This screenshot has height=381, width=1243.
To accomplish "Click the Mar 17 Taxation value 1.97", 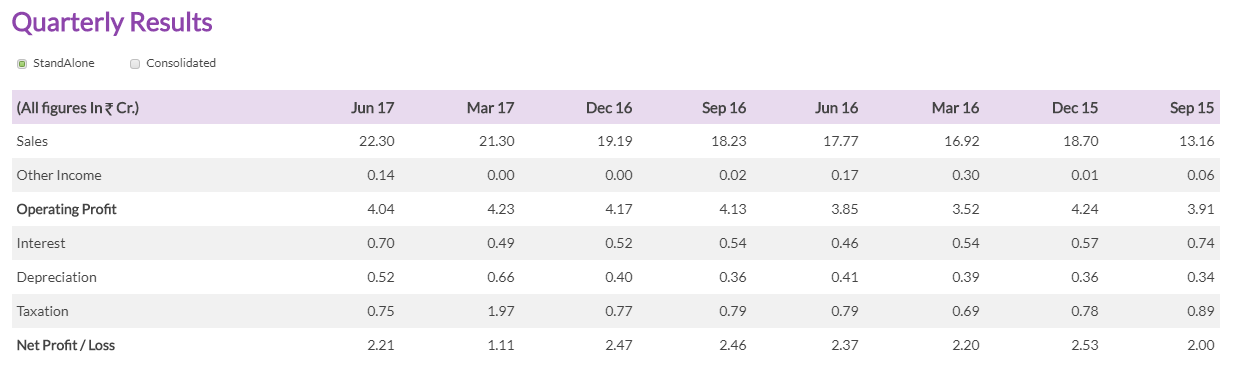I will click(x=500, y=311).
